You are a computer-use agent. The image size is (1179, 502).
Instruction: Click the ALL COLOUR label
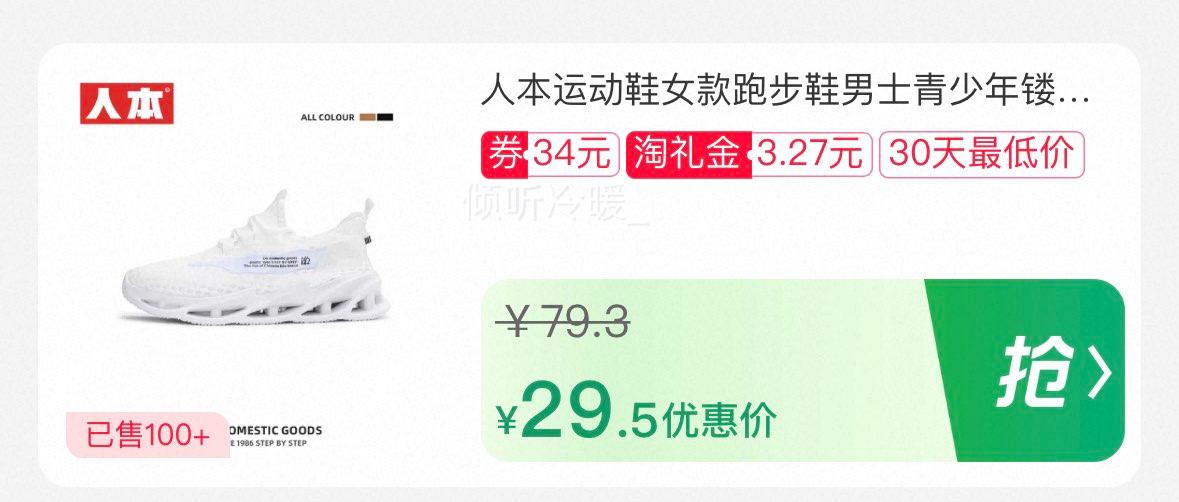pyautogui.click(x=328, y=118)
